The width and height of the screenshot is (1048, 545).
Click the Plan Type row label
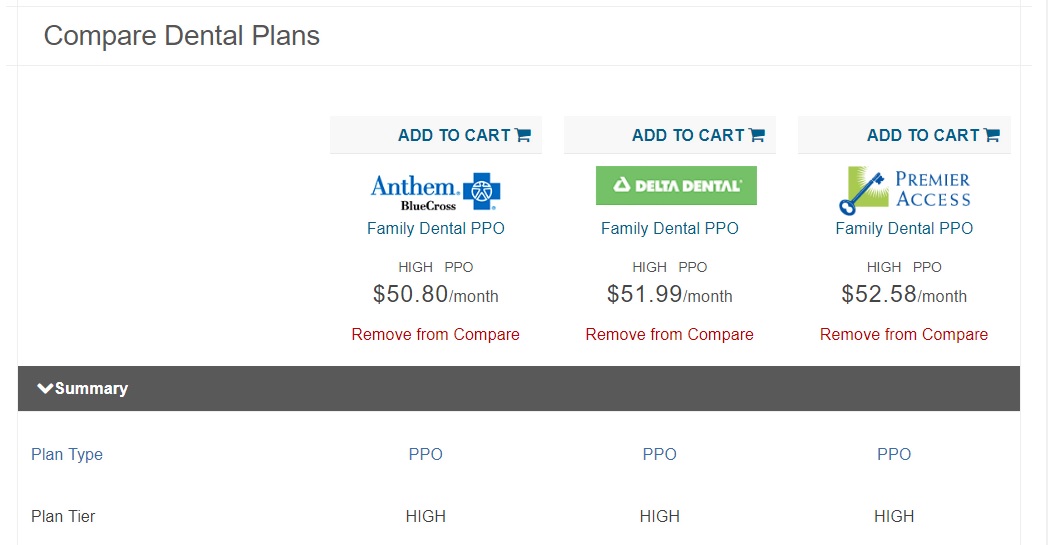coord(67,455)
